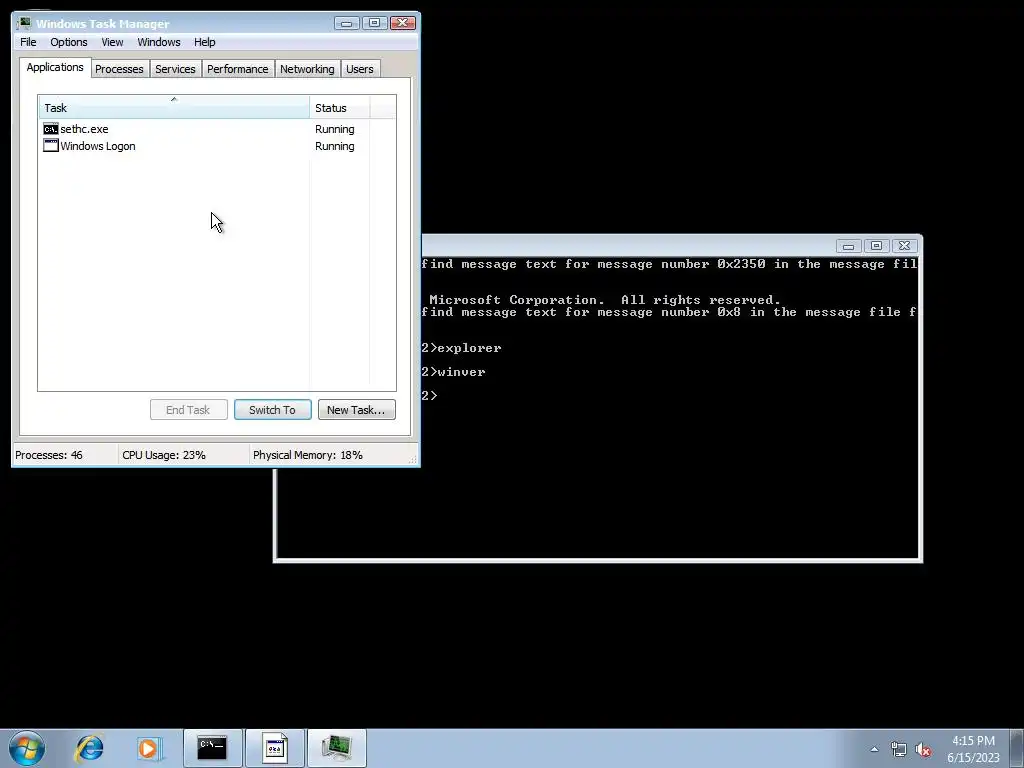The width and height of the screenshot is (1024, 768).
Task: Click the muted volume tray icon
Action: 923,750
